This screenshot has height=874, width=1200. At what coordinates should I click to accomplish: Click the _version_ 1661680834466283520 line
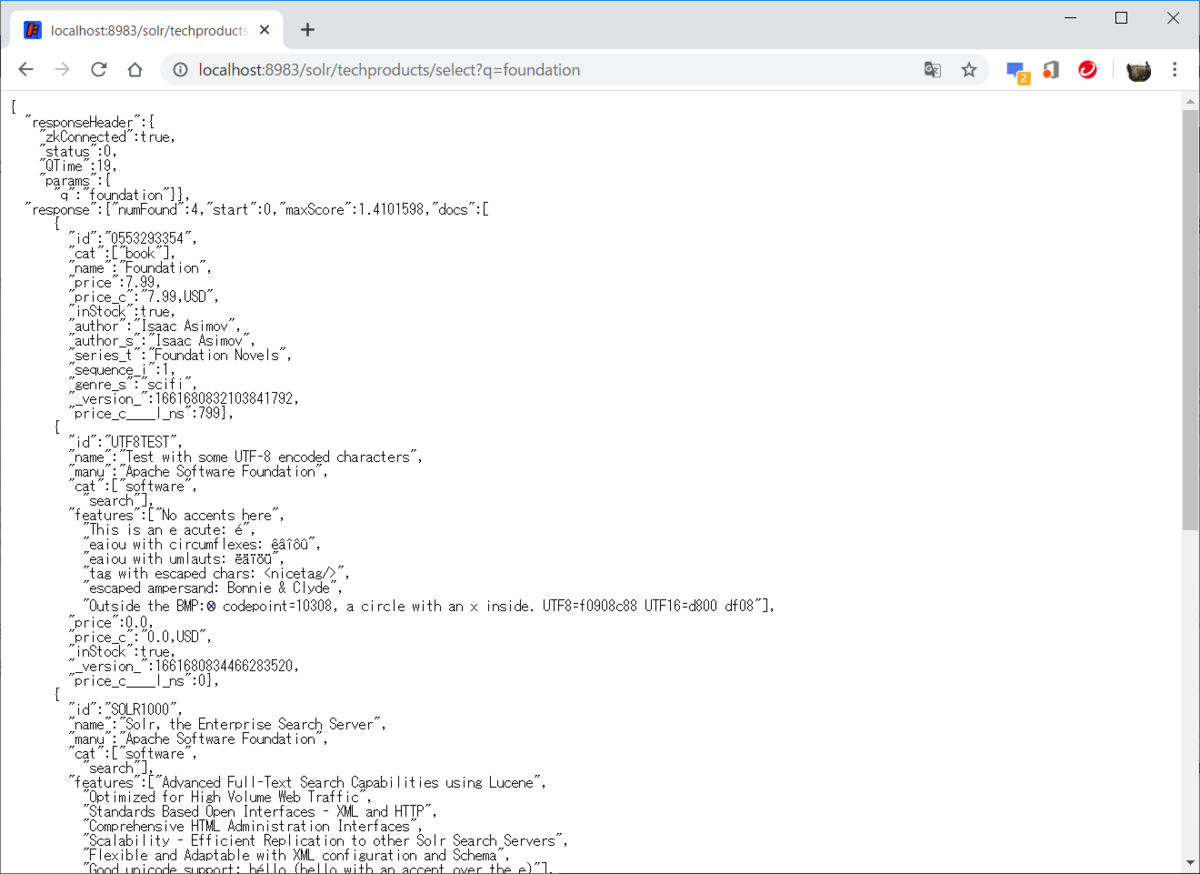pyautogui.click(x=183, y=666)
